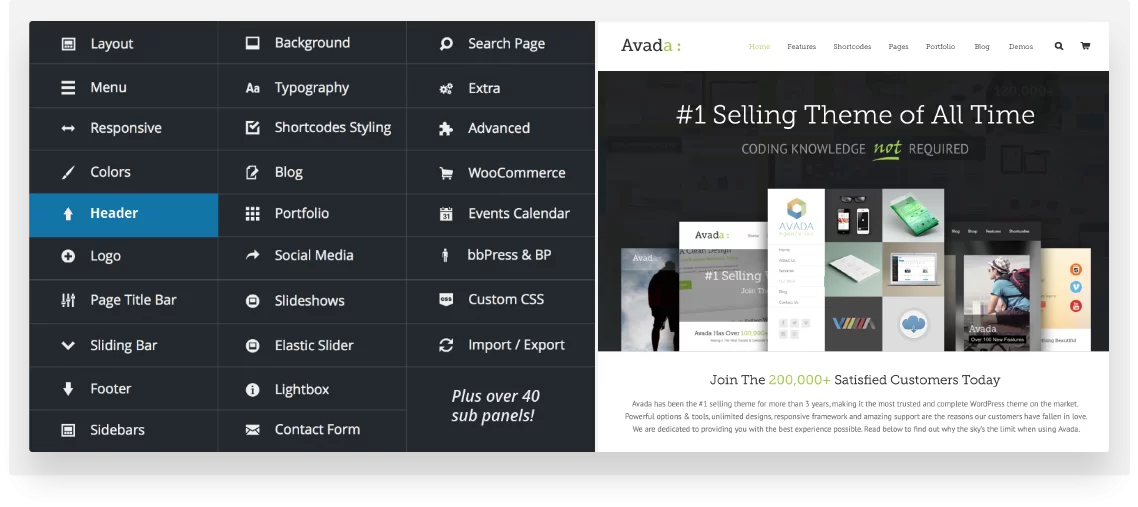Click the WooCommerce cart icon
The height and width of the screenshot is (507, 1138).
pos(446,173)
